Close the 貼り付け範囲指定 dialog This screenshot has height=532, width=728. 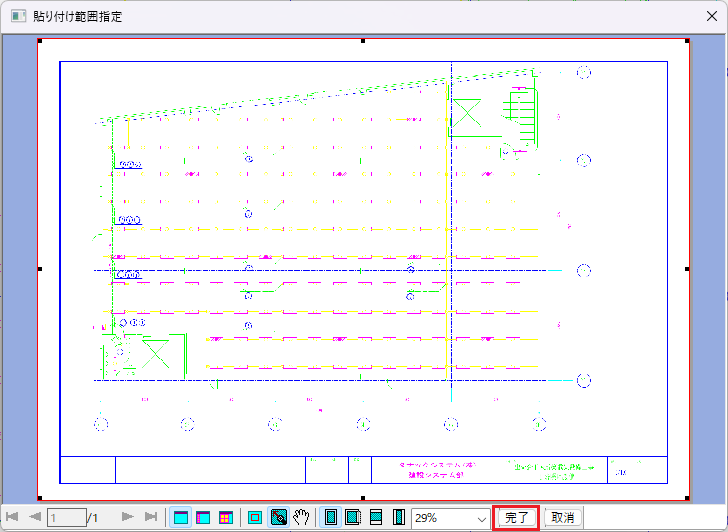tap(712, 16)
